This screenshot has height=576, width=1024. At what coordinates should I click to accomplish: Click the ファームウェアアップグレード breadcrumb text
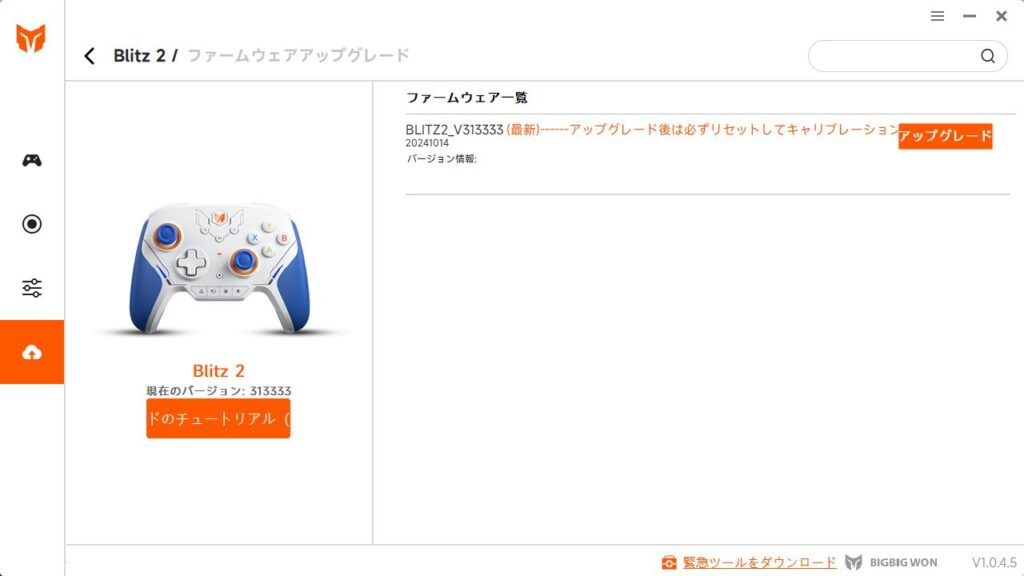(298, 56)
